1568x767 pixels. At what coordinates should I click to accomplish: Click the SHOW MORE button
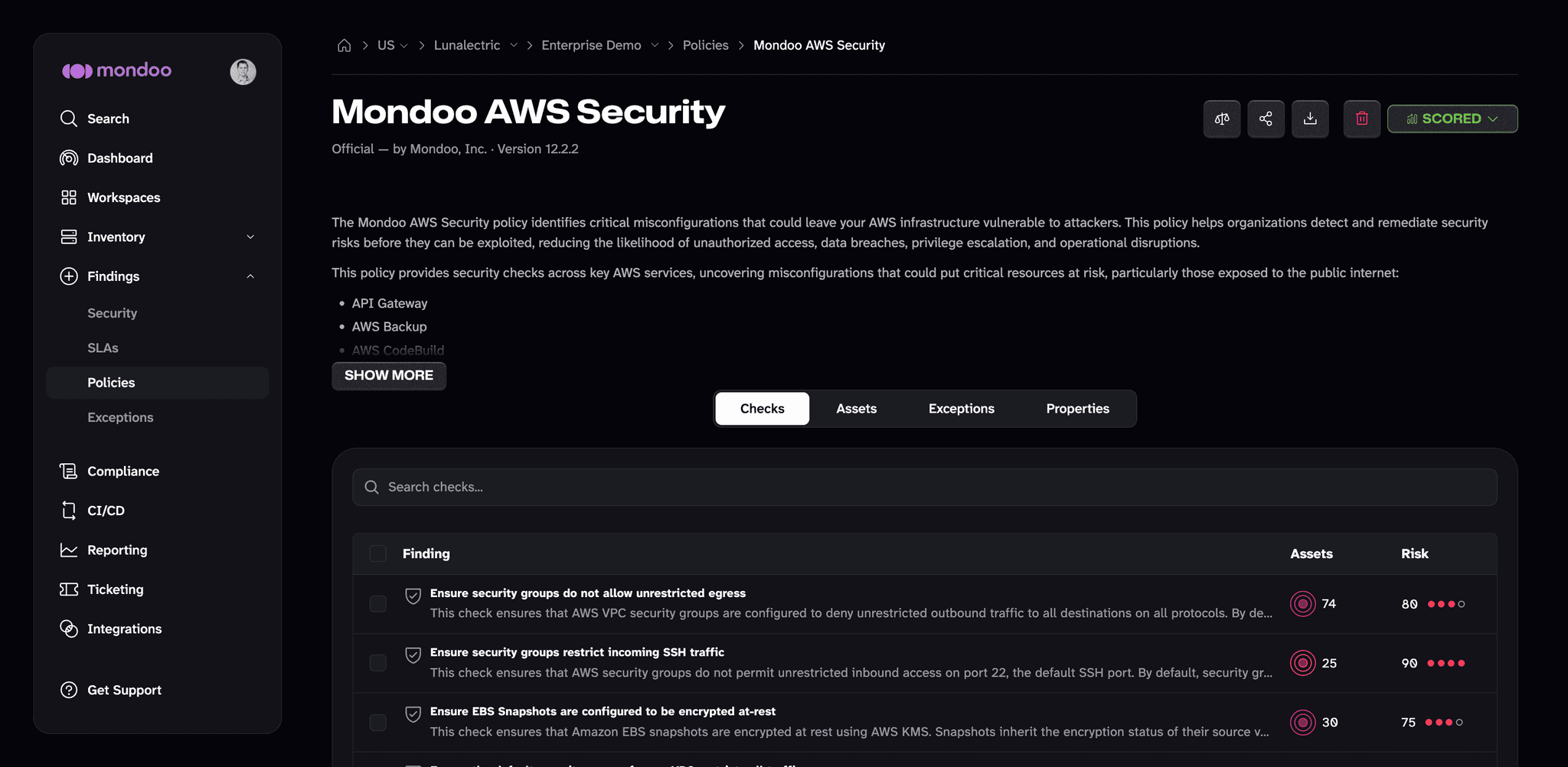click(x=389, y=375)
